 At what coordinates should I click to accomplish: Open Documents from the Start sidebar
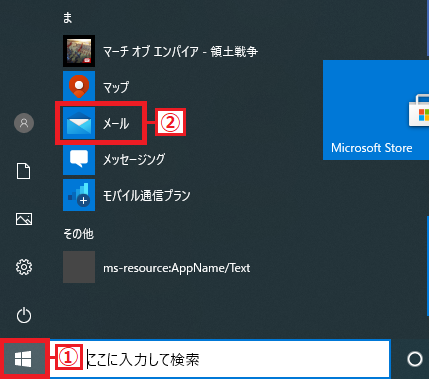(24, 171)
